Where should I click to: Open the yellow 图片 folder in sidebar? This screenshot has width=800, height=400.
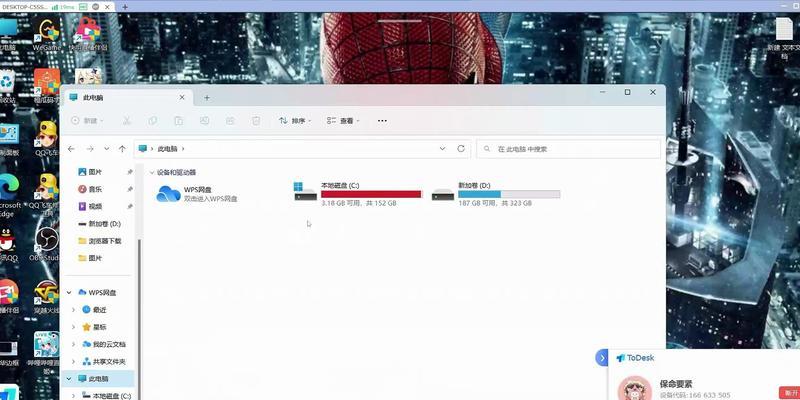90,258
